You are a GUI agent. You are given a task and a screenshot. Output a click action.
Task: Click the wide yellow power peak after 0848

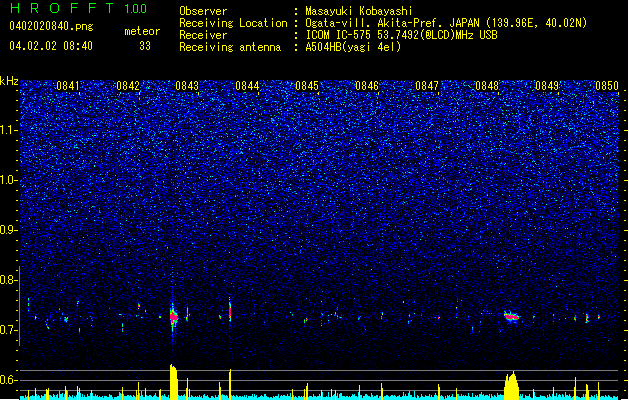click(511, 386)
